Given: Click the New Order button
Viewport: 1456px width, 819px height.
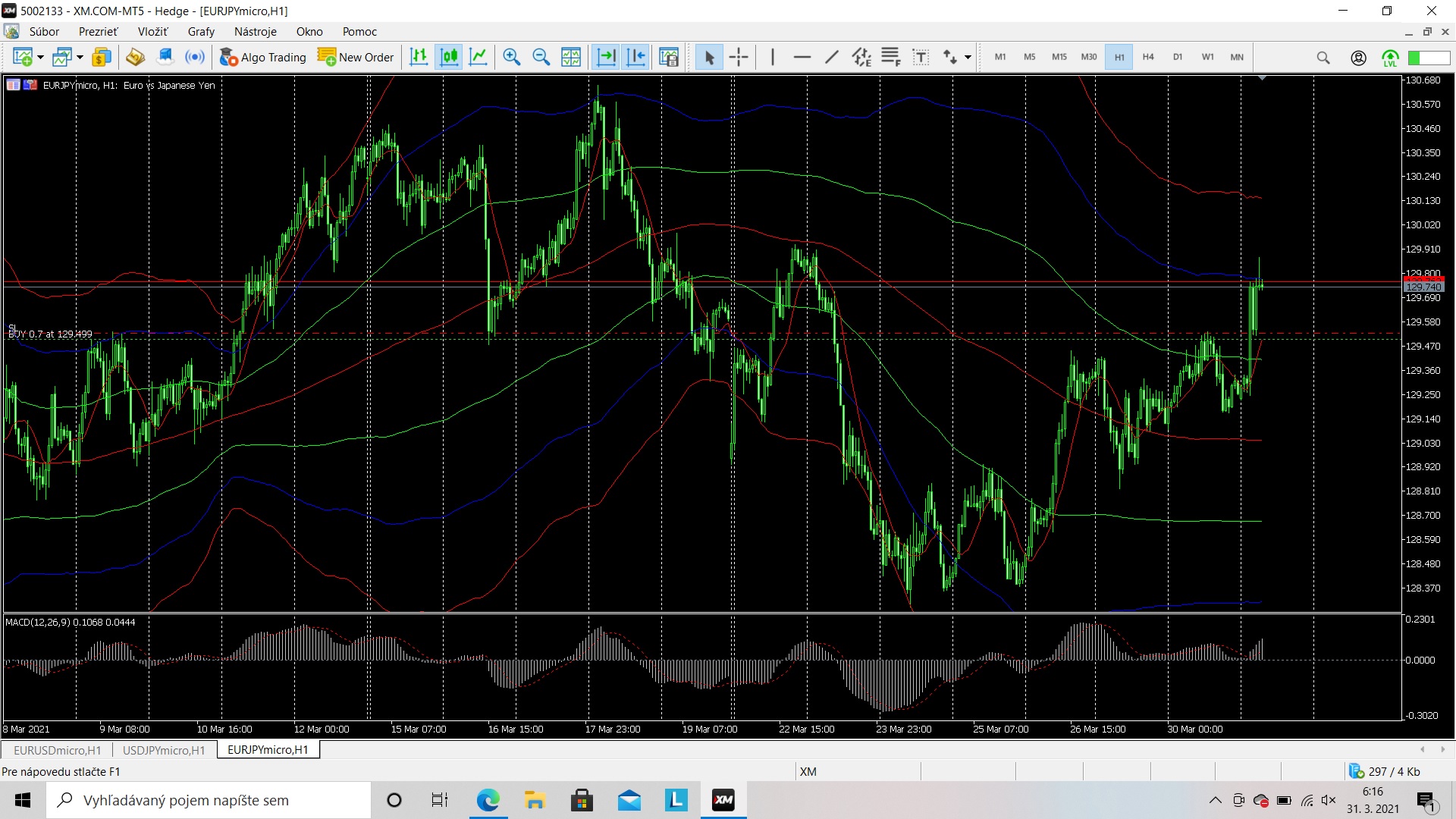Looking at the screenshot, I should point(356,57).
